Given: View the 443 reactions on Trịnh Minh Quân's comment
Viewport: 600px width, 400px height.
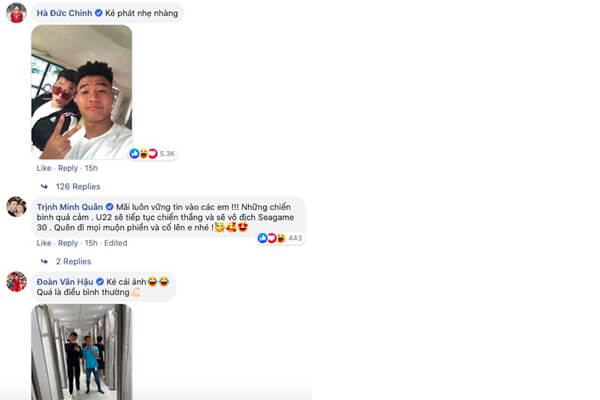Looking at the screenshot, I should pos(280,238).
